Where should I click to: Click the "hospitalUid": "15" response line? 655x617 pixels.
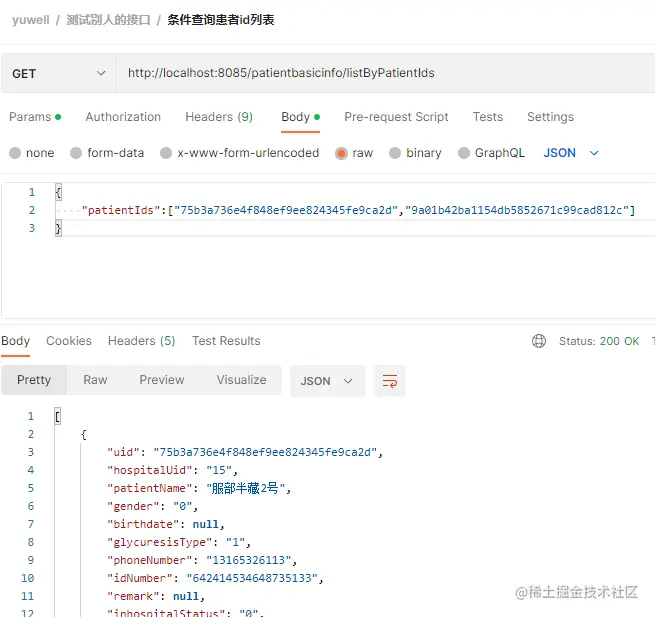coord(173,470)
